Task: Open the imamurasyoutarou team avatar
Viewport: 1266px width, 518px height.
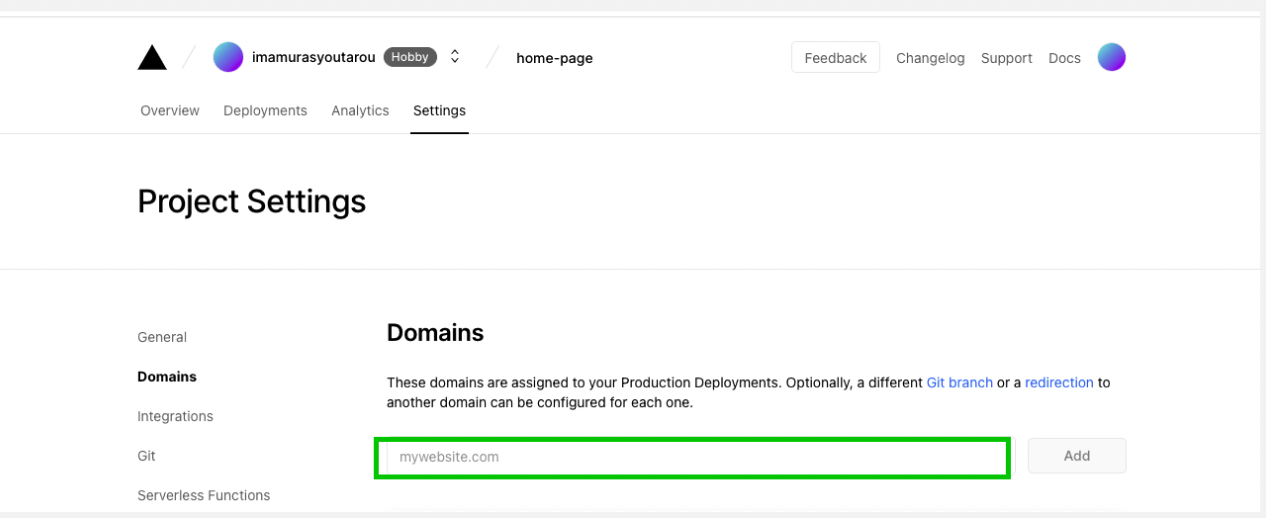Action: [228, 57]
